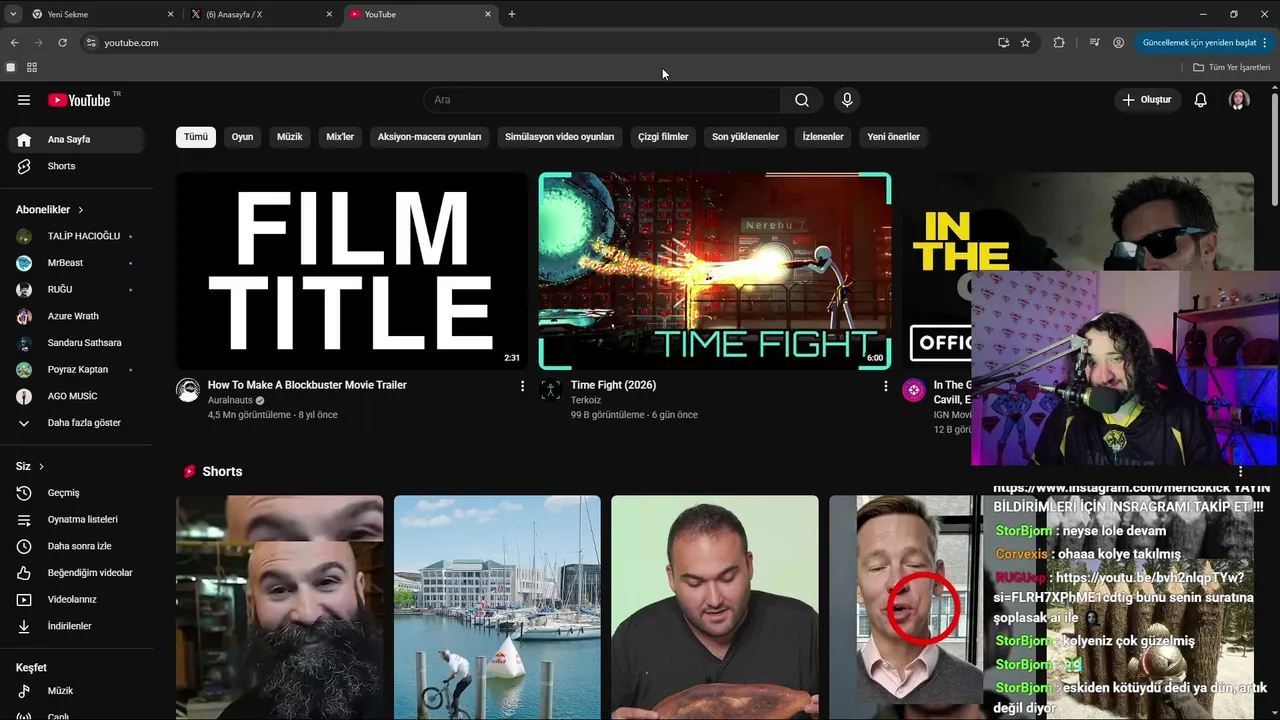Screen dimensions: 1280x720
Task: Click the IGN channel avatar
Action: 914,390
